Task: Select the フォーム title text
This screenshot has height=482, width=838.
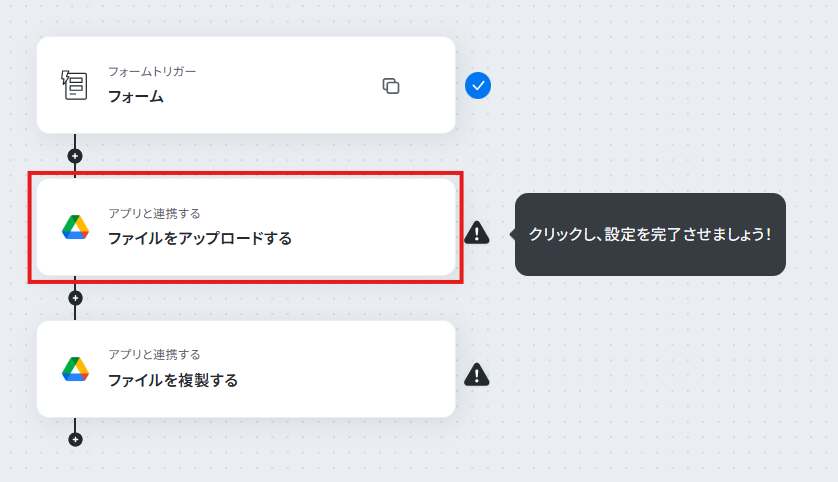Action: (136, 97)
